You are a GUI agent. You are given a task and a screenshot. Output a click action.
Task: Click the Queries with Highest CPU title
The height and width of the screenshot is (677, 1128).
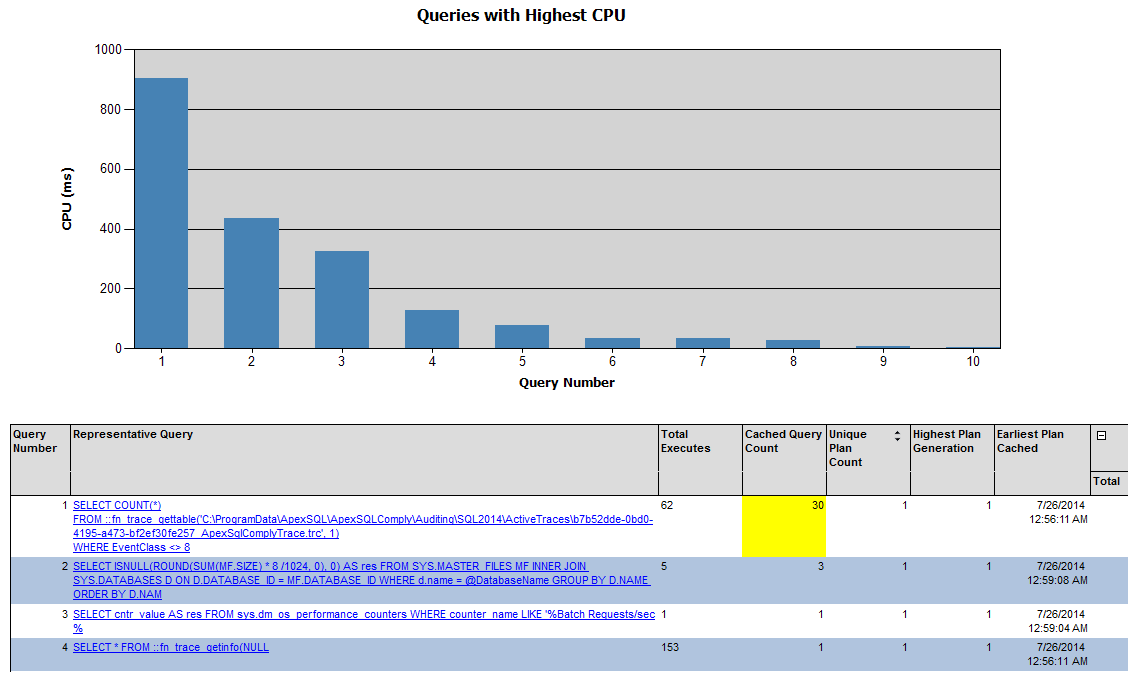[521, 16]
